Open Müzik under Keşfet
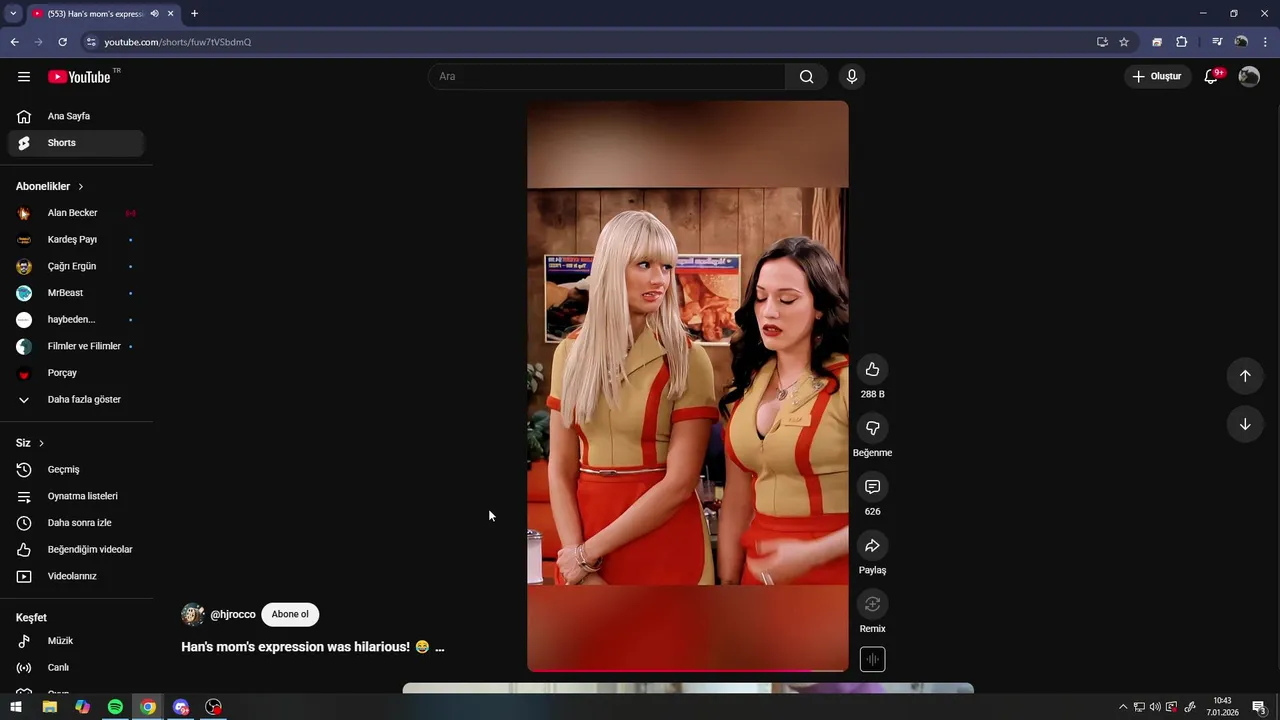1280x720 pixels. (76, 641)
